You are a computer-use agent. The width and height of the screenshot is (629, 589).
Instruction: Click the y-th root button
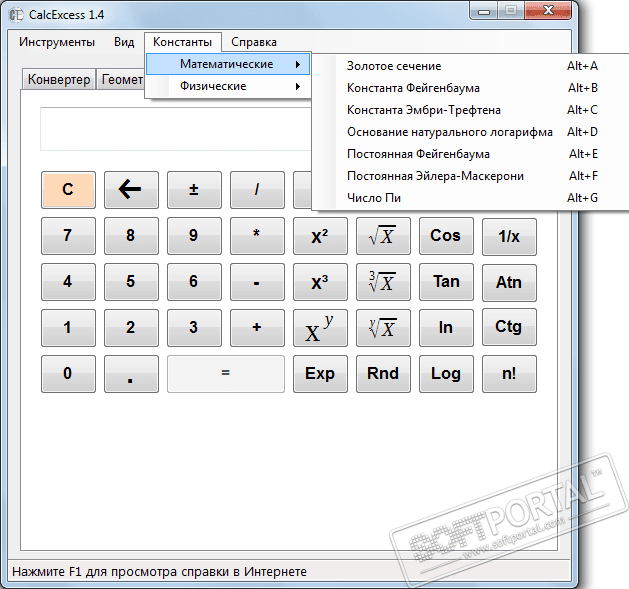383,328
